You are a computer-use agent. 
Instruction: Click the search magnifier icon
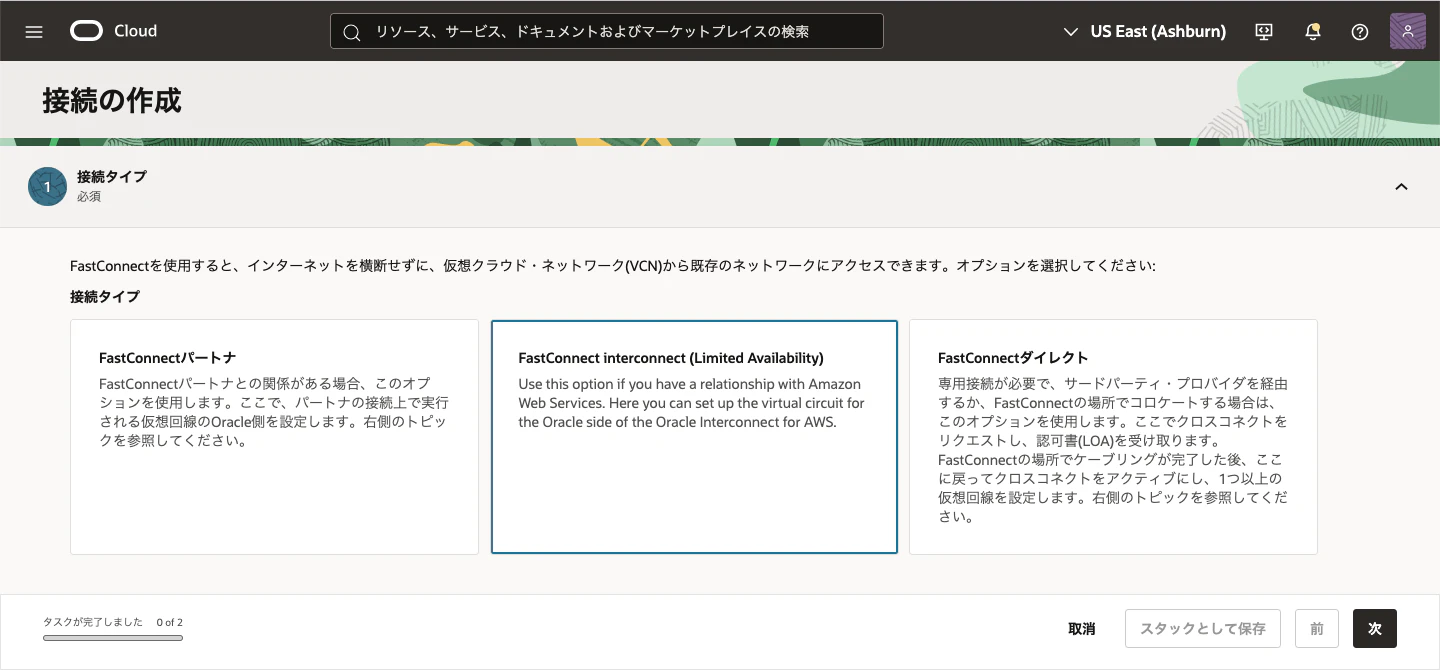[351, 32]
